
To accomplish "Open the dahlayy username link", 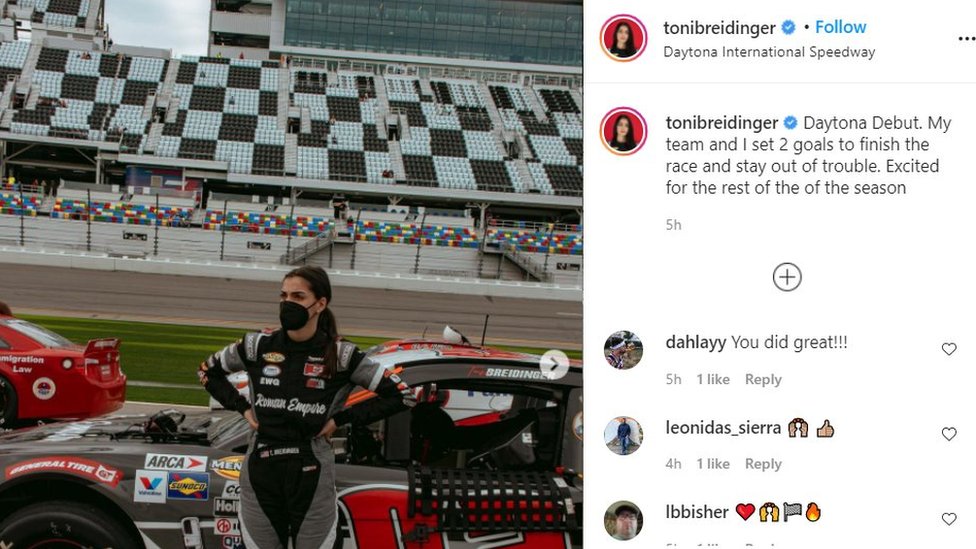I will [695, 342].
